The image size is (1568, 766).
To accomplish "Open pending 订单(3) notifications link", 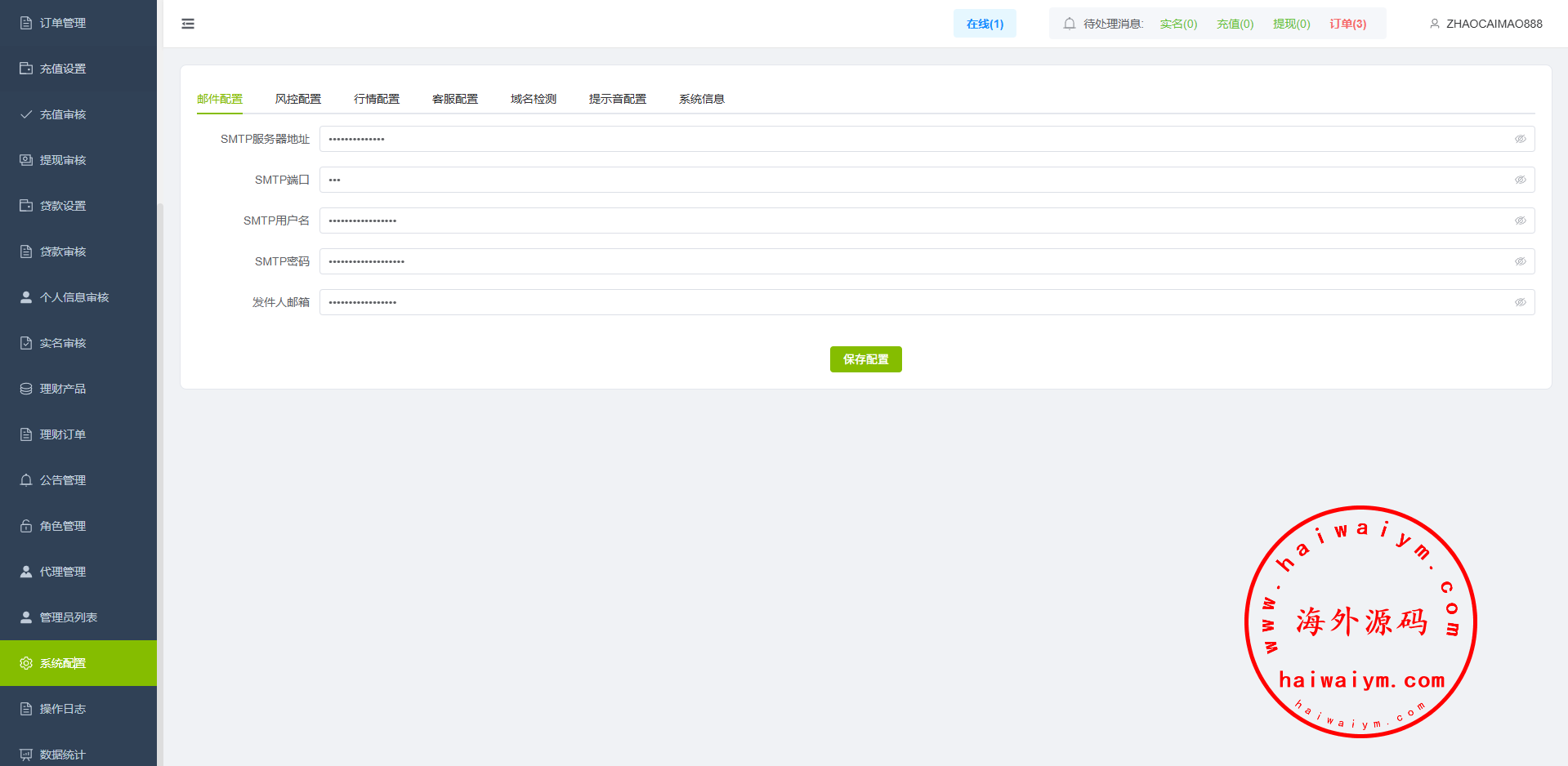I will tap(1347, 24).
